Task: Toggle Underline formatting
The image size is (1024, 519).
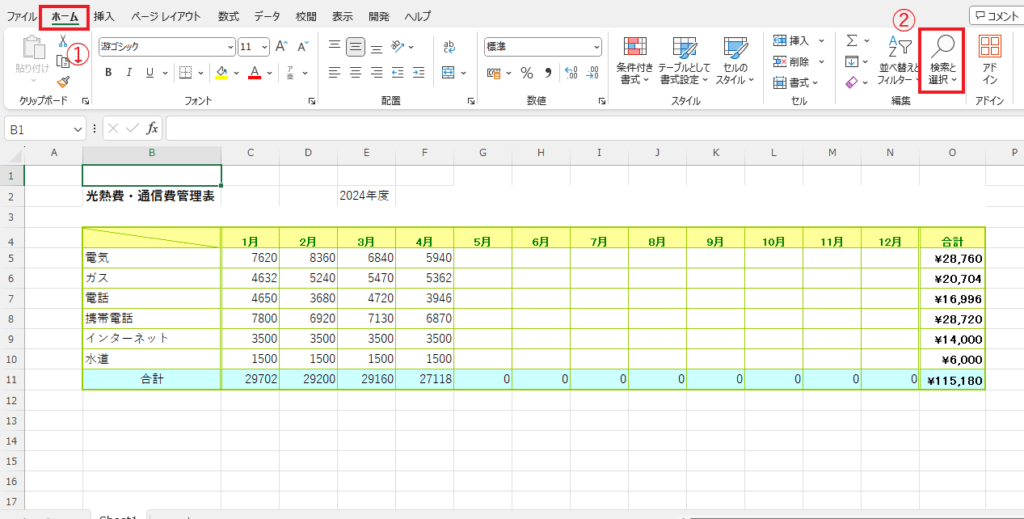Action: coord(149,72)
